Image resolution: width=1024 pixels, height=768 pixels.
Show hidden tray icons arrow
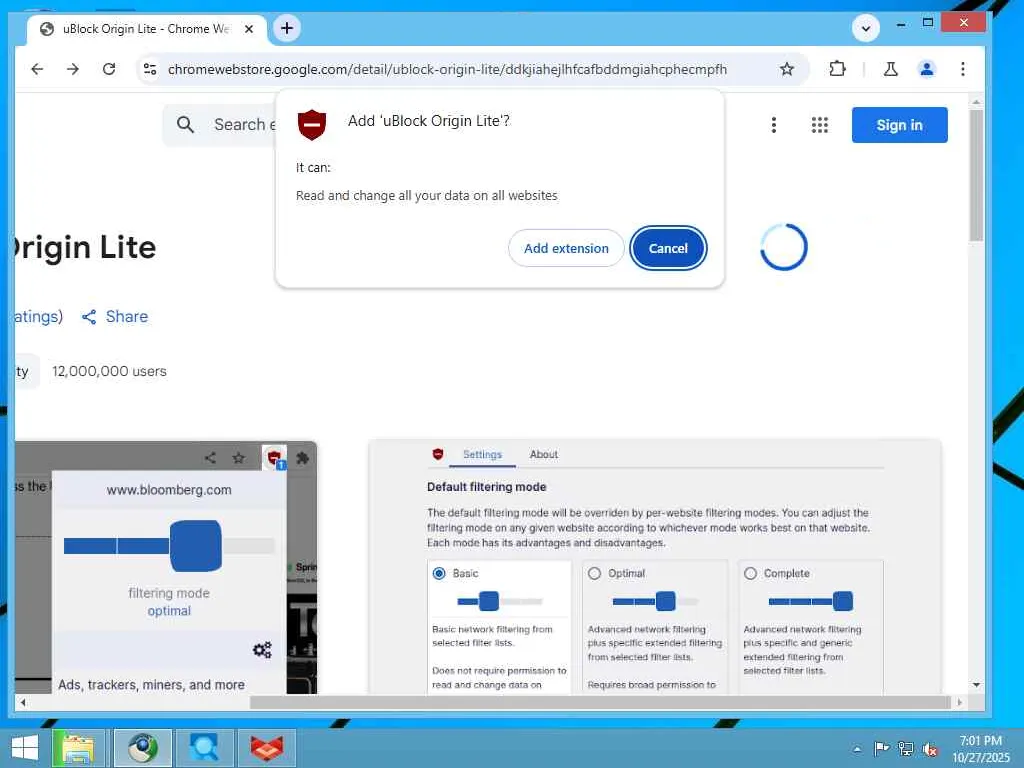tap(857, 749)
